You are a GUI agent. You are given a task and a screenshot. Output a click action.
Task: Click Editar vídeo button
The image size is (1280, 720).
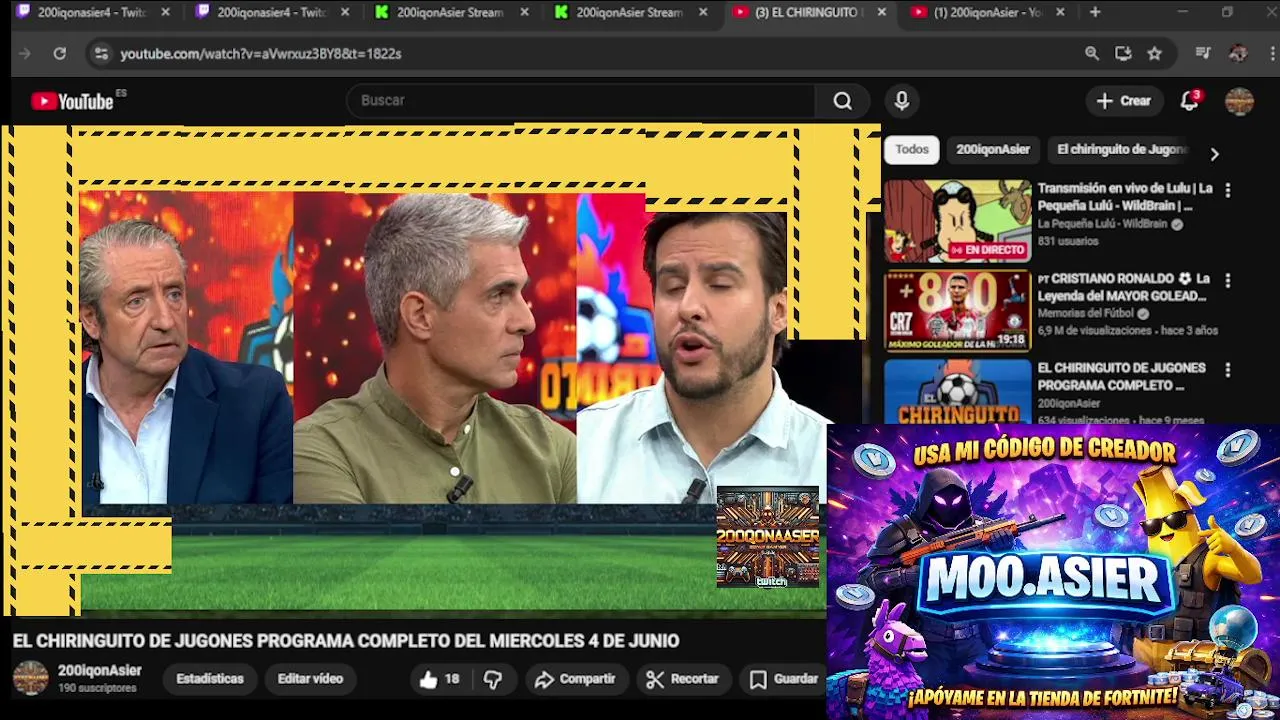click(310, 679)
